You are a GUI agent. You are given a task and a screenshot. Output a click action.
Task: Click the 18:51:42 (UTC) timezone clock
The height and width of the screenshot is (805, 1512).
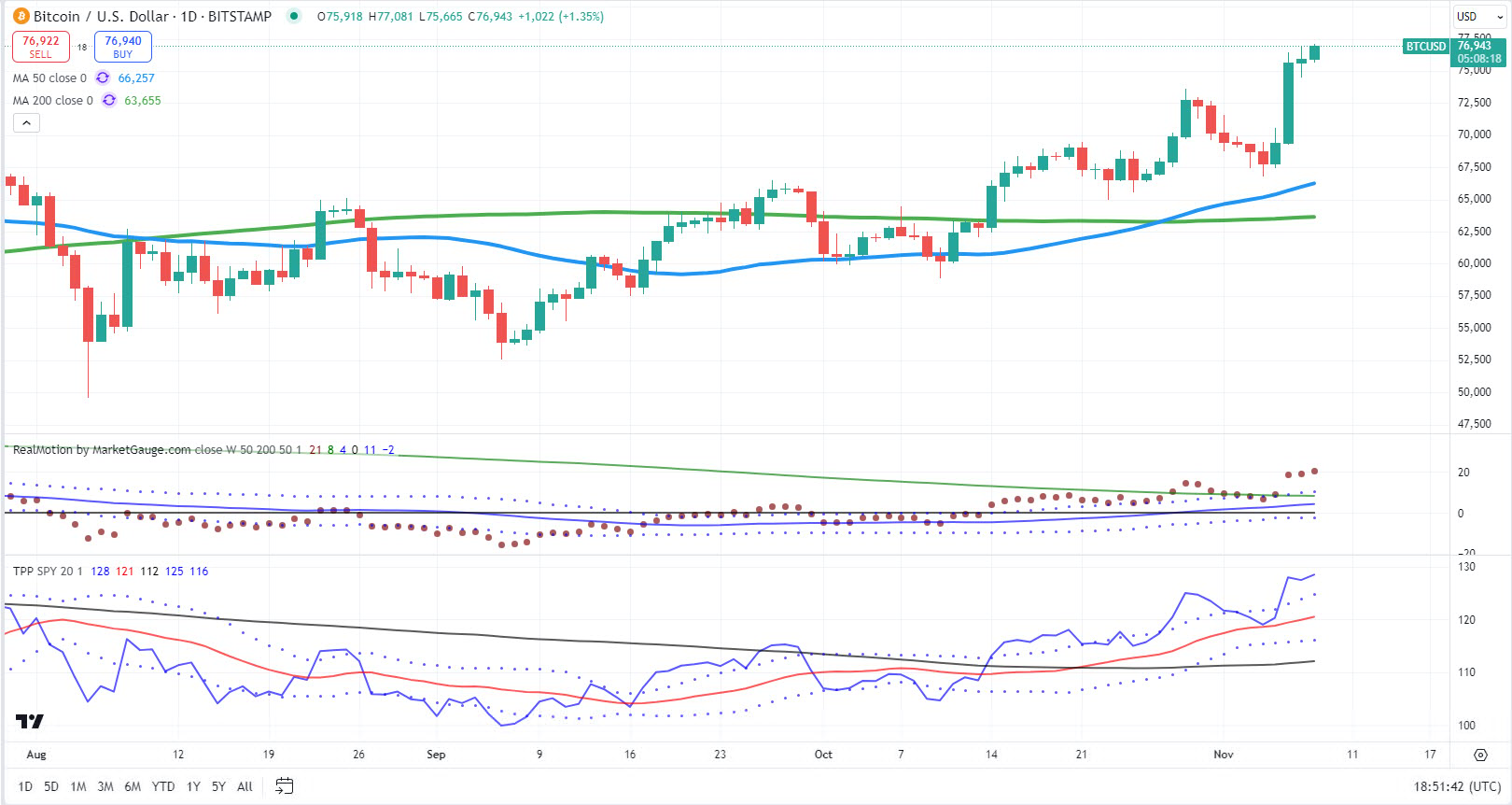click(x=1457, y=786)
